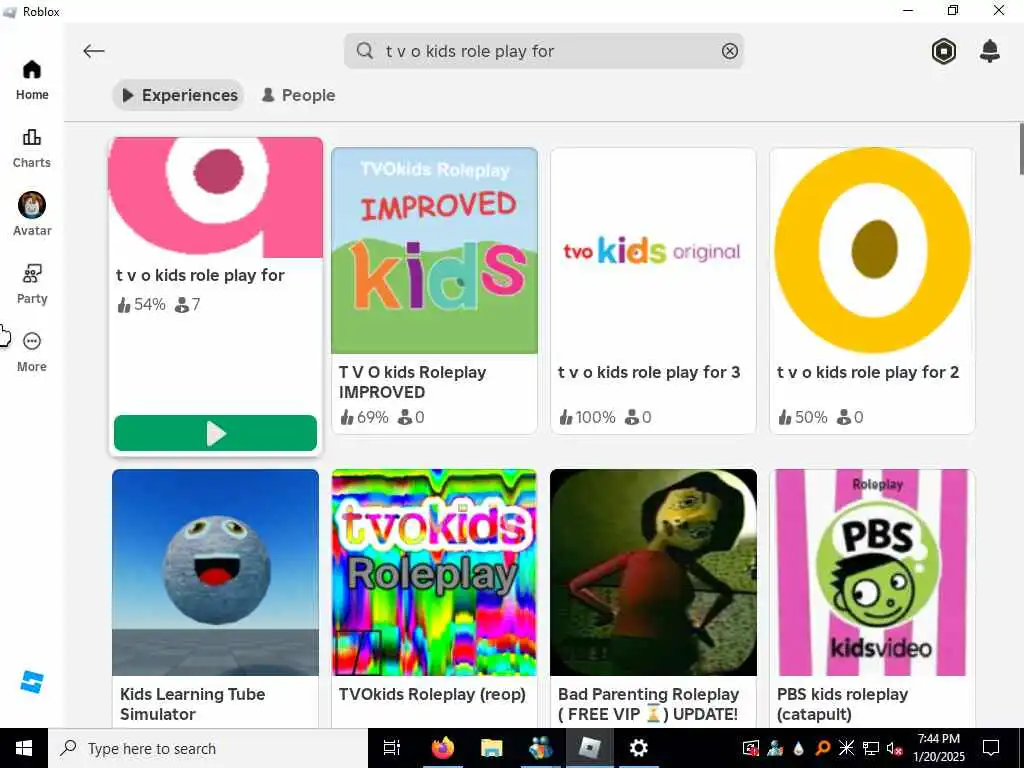
Task: Open TVOkids Roleplay (reop) thumbnail
Action: [434, 572]
